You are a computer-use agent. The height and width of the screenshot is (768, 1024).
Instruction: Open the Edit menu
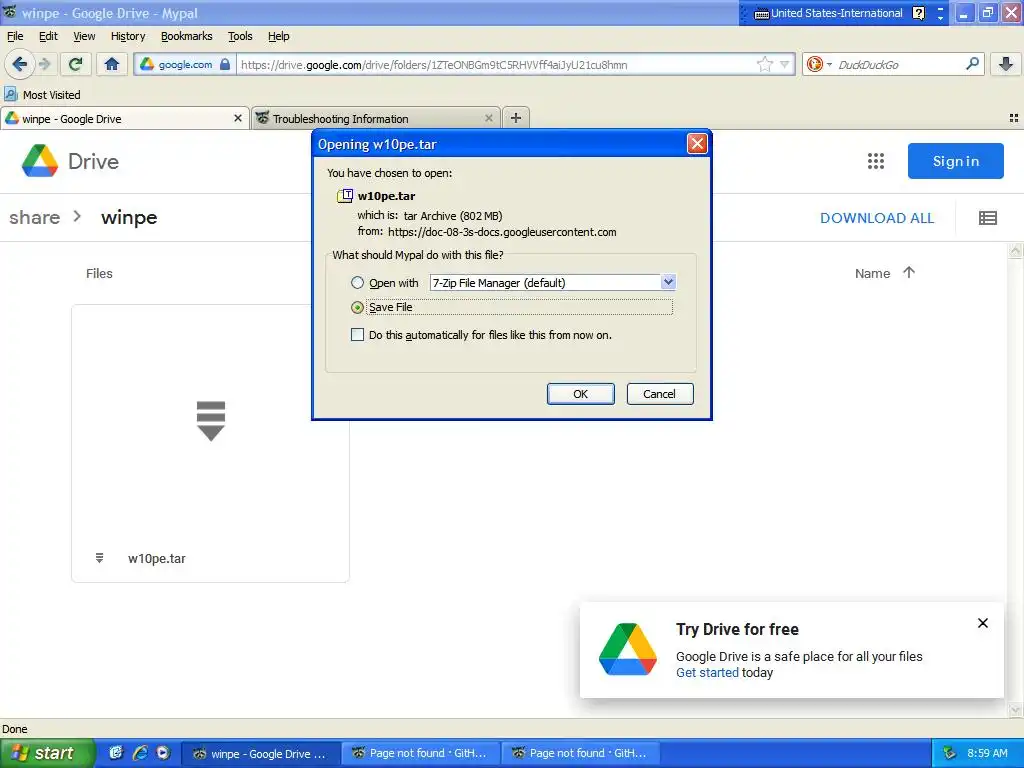pyautogui.click(x=48, y=36)
